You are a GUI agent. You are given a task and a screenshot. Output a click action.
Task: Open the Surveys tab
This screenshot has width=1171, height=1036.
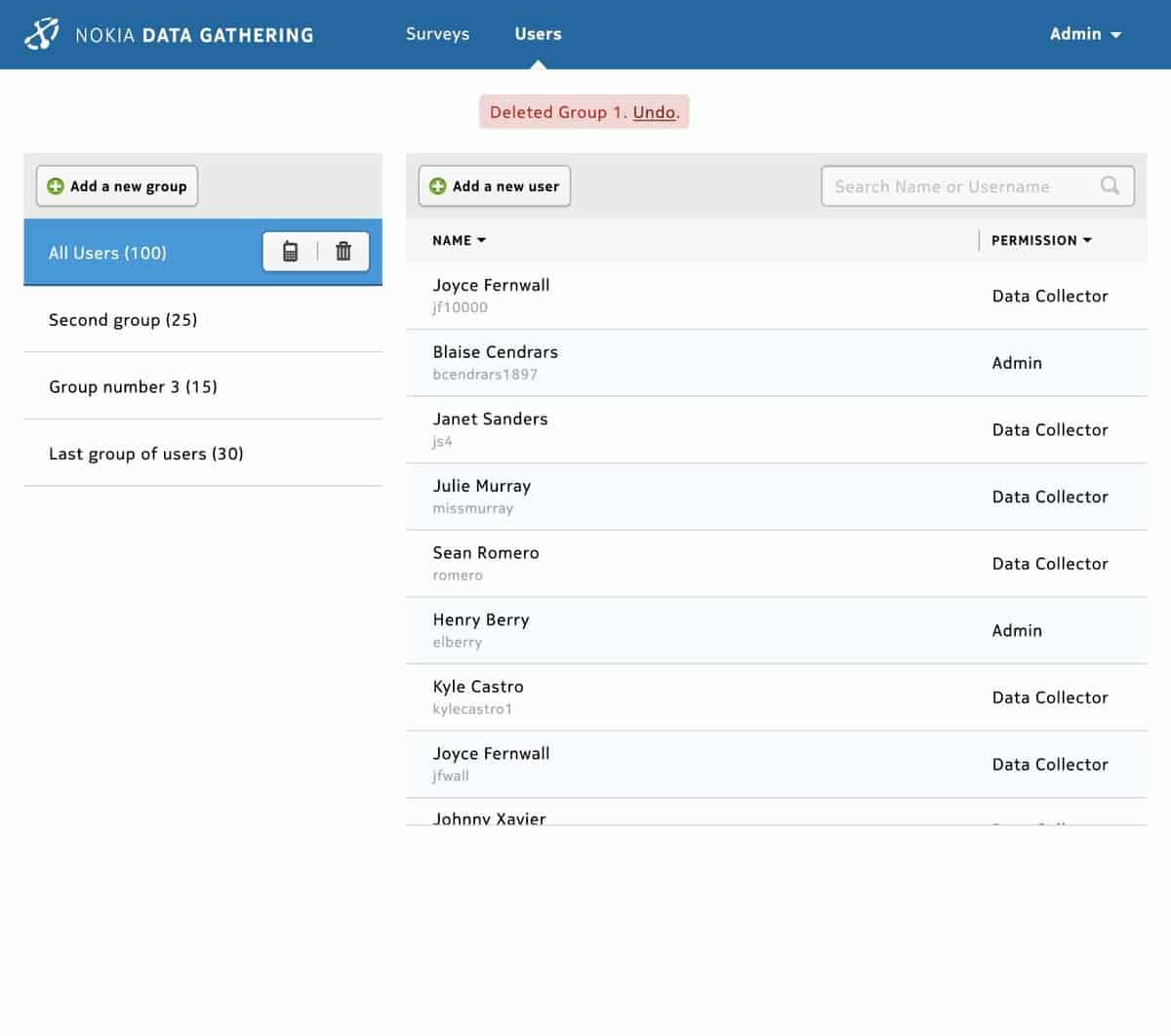click(x=437, y=34)
